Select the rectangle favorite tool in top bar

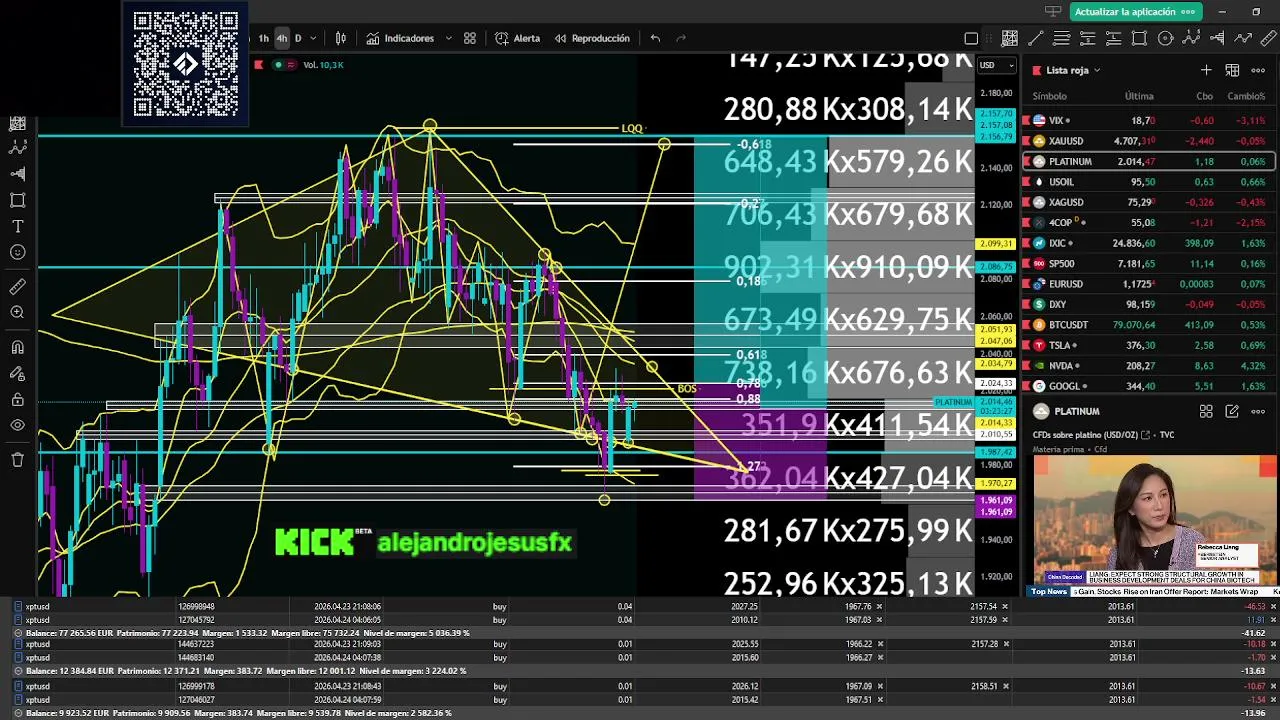[1140, 38]
